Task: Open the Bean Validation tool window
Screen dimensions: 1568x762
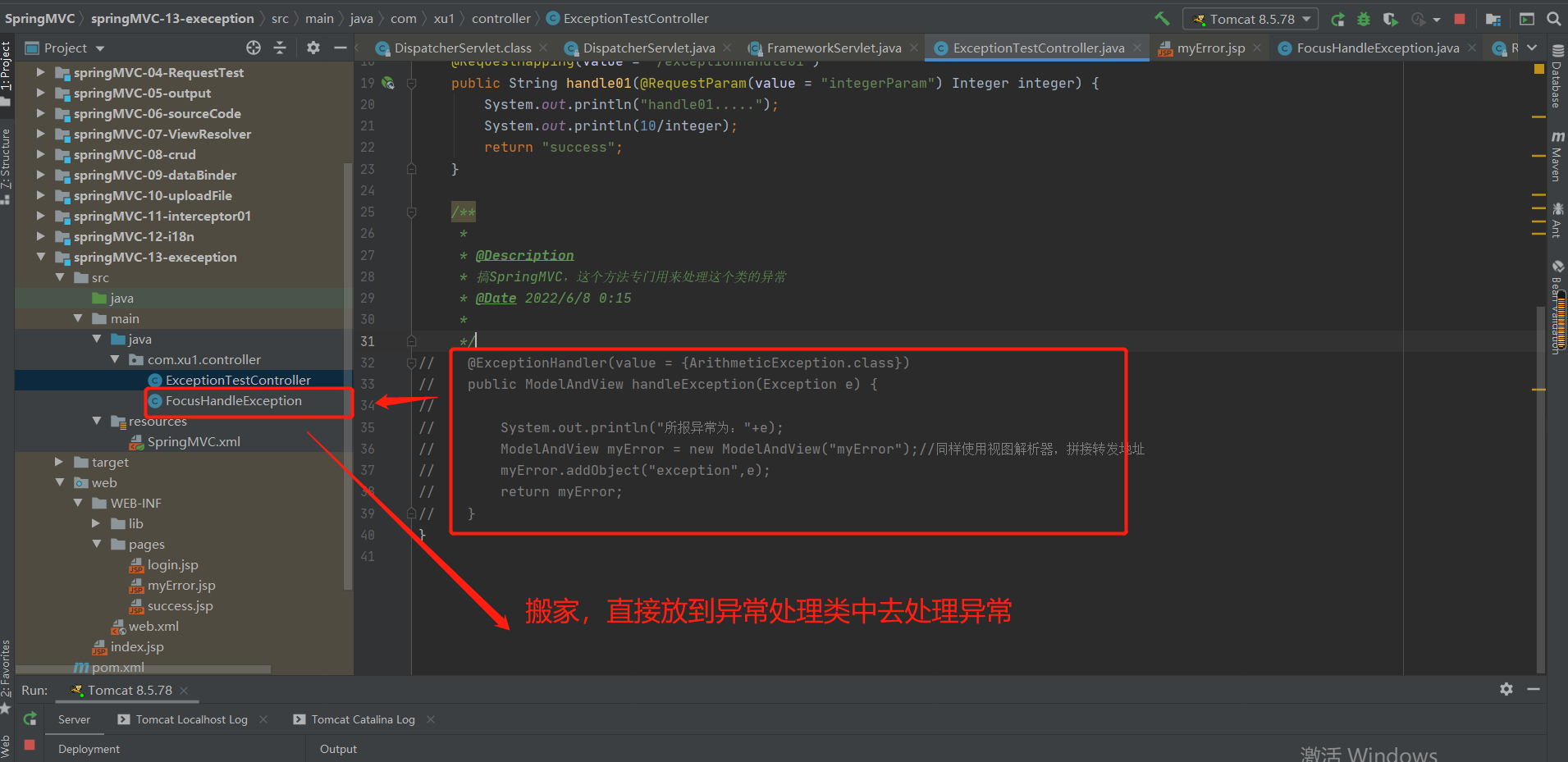Action: [1556, 307]
